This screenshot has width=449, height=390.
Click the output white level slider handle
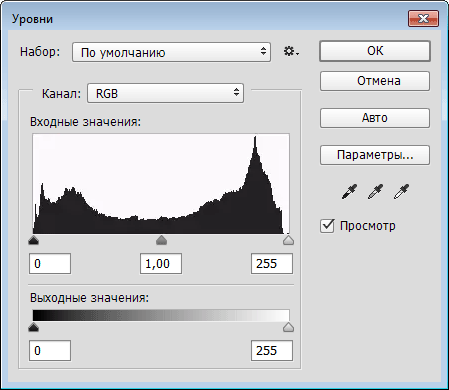tap(288, 327)
